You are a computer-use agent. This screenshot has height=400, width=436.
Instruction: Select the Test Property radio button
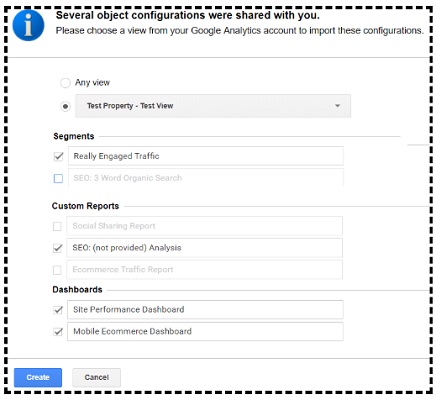65,106
